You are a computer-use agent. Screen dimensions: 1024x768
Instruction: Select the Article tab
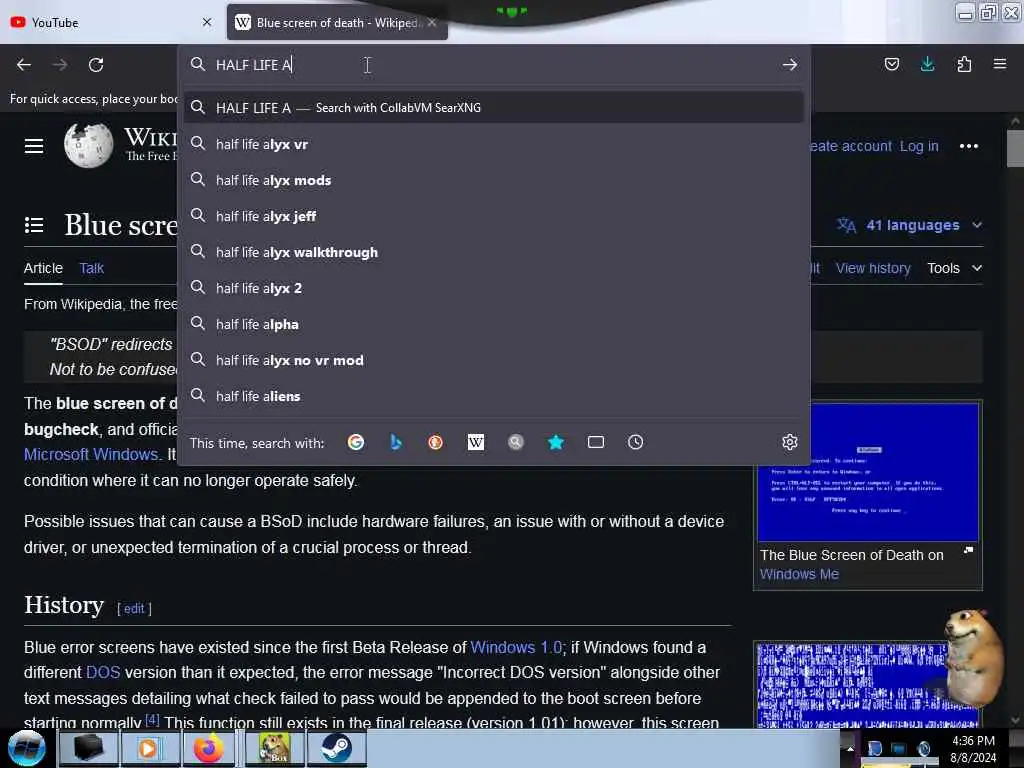coord(43,268)
